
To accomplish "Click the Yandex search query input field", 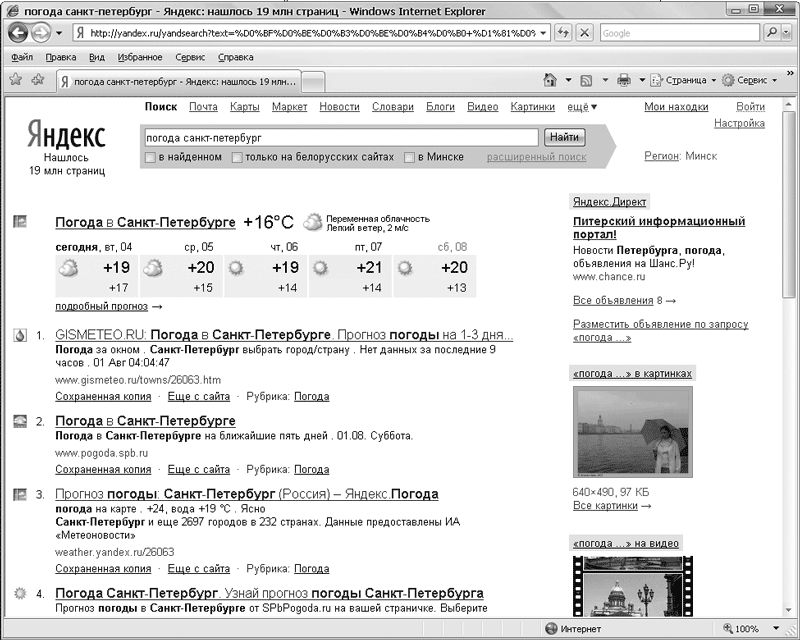I will (341, 138).
